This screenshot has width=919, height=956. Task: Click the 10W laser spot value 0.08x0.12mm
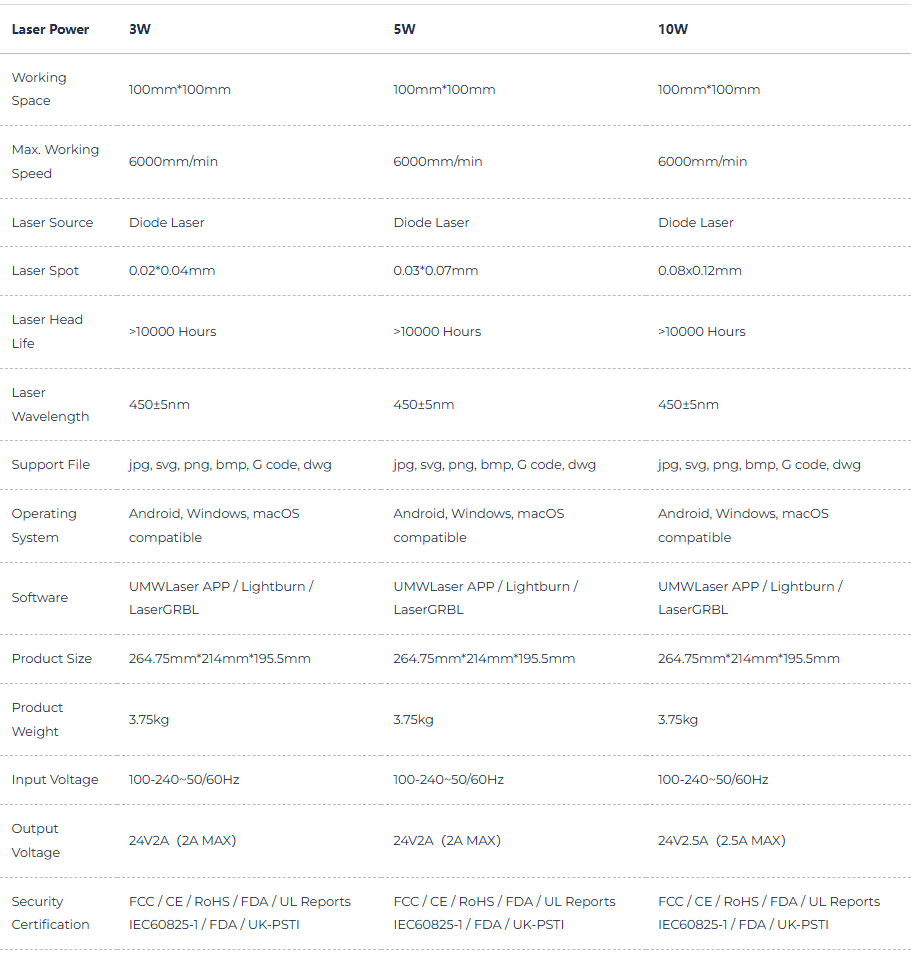click(x=699, y=271)
